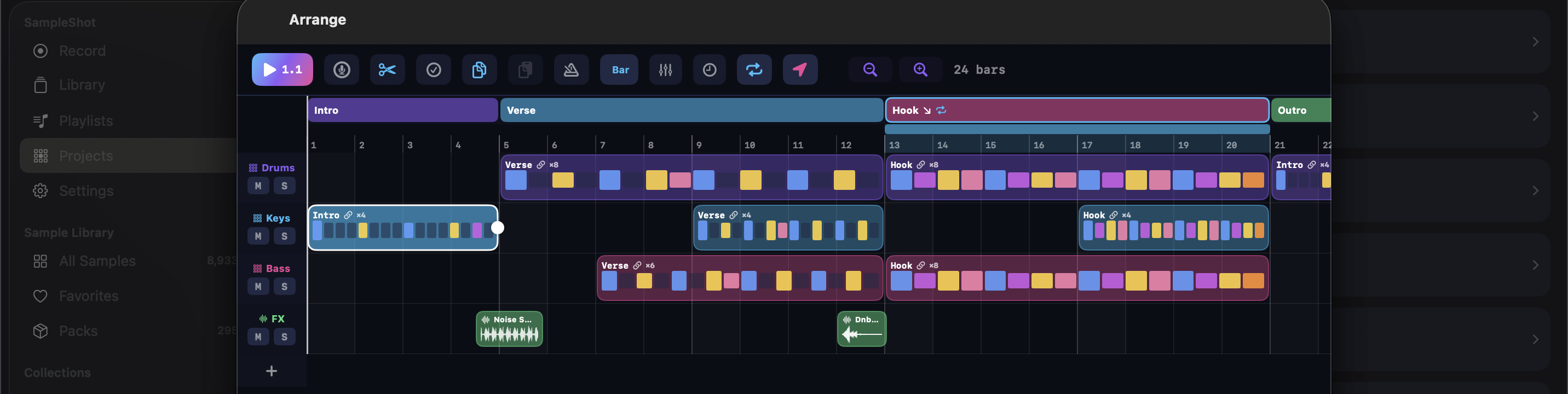Select the scissors split tool
Image resolution: width=1568 pixels, height=394 pixels.
[387, 69]
